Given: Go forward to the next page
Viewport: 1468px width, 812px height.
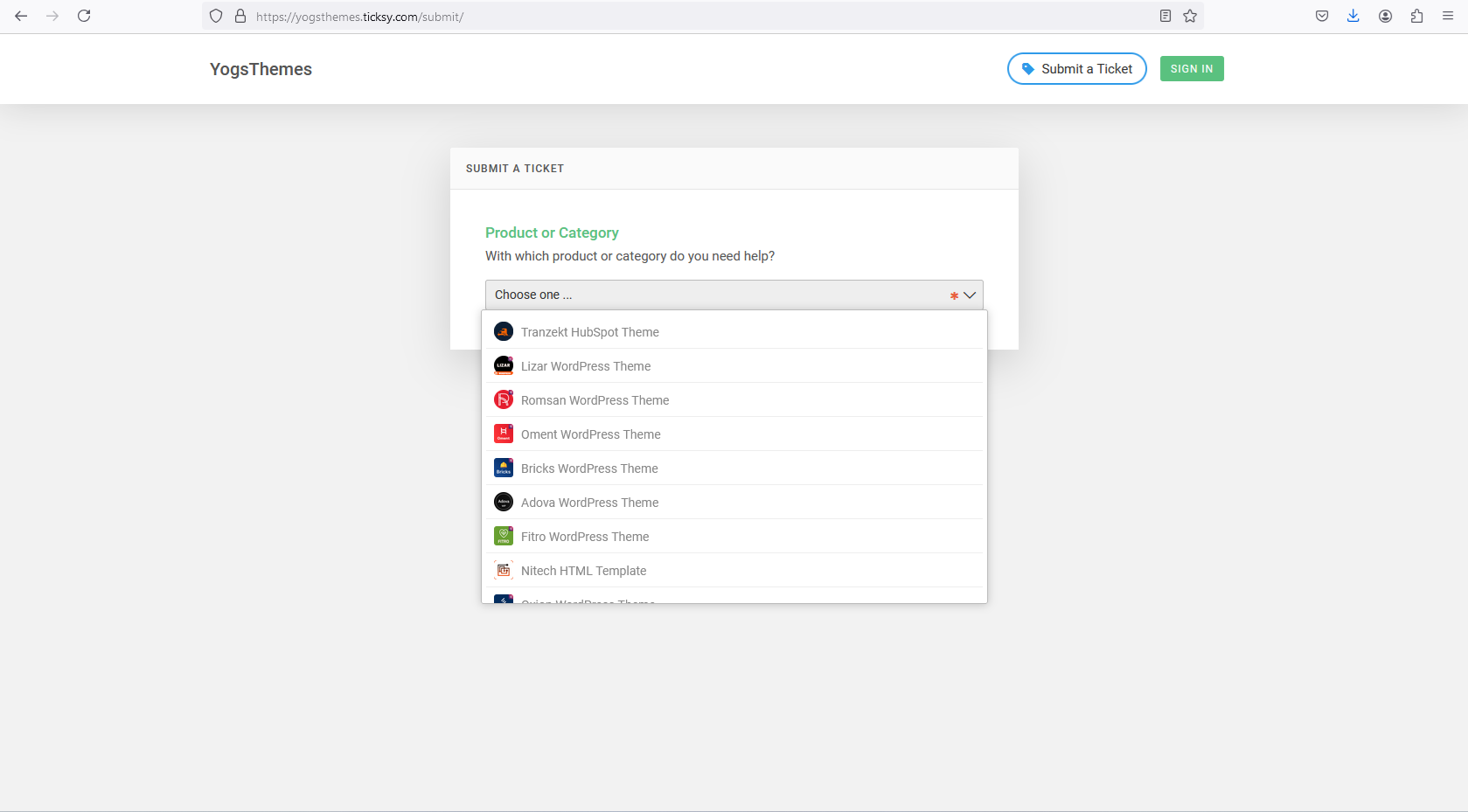Looking at the screenshot, I should (52, 16).
